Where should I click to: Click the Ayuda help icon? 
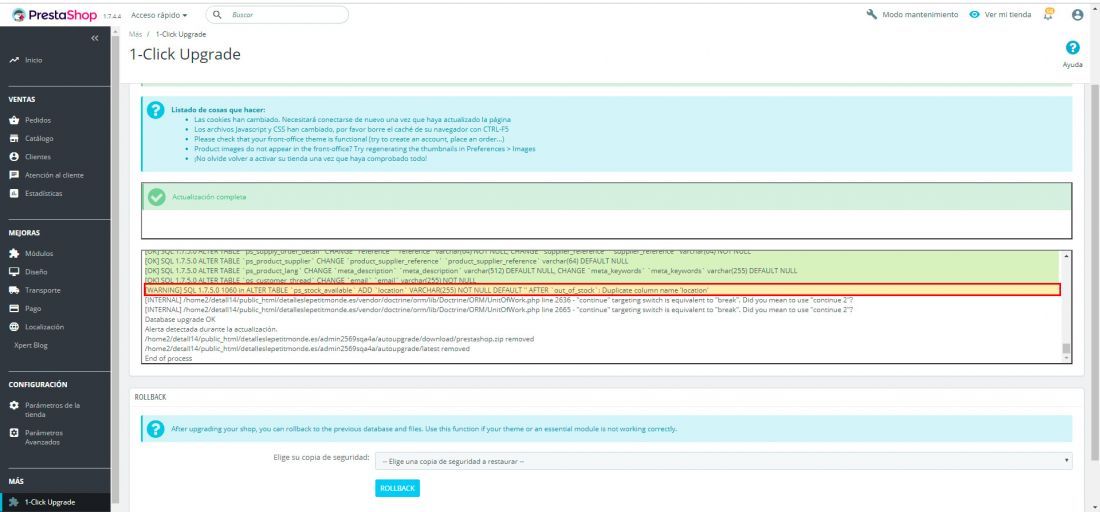click(1072, 47)
